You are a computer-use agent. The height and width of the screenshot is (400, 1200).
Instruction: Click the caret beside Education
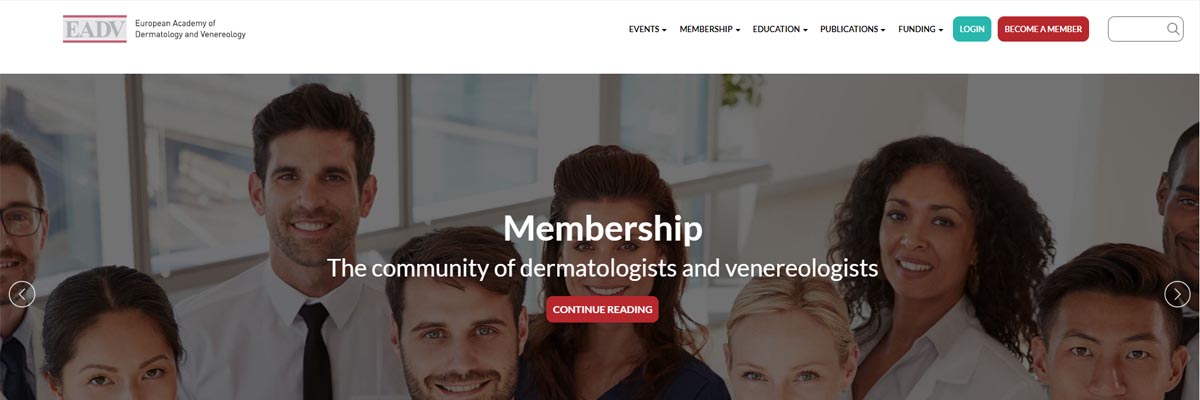click(805, 30)
